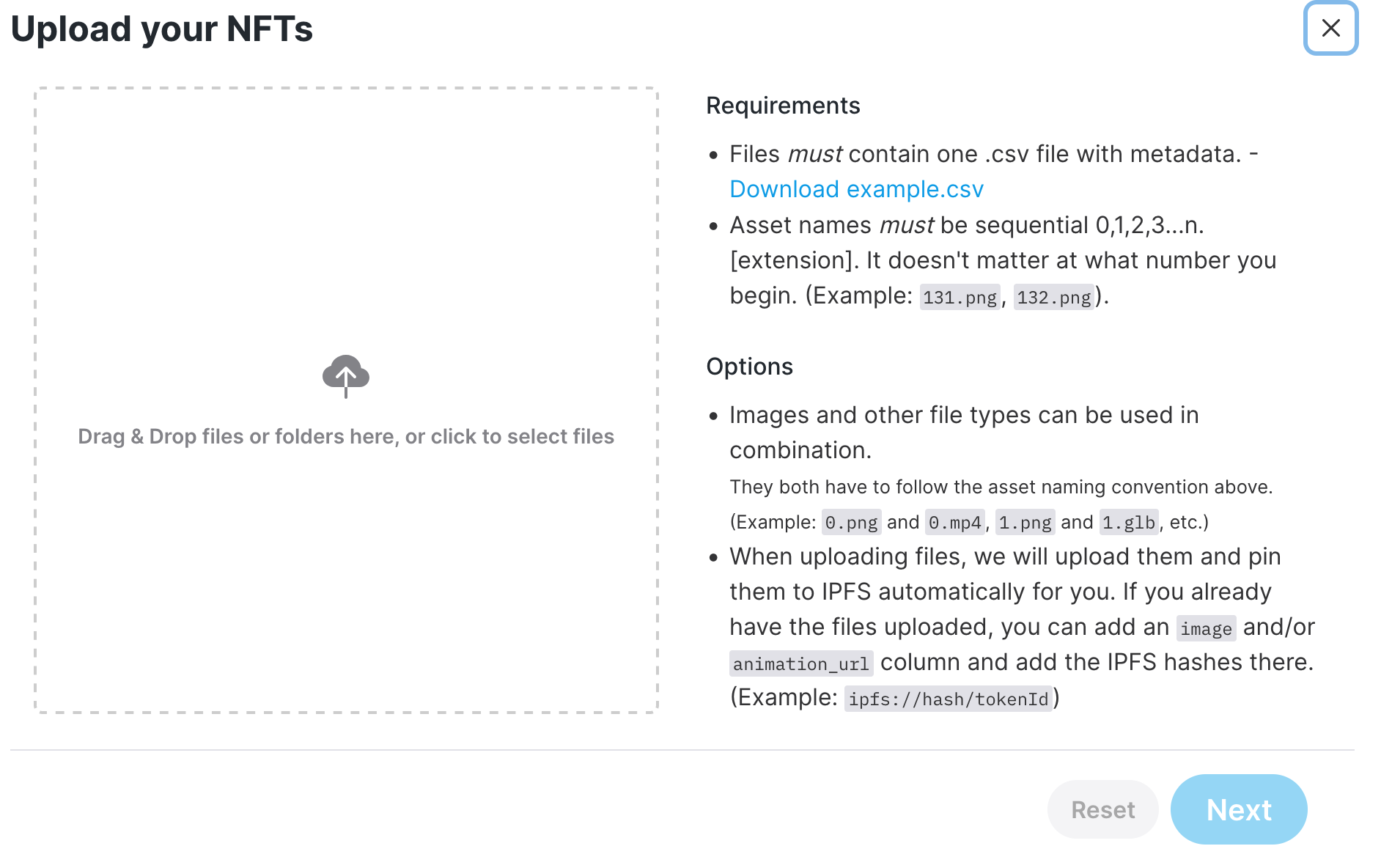1381x868 pixels.
Task: Click the 0.mp4 code snippet
Action: click(954, 522)
